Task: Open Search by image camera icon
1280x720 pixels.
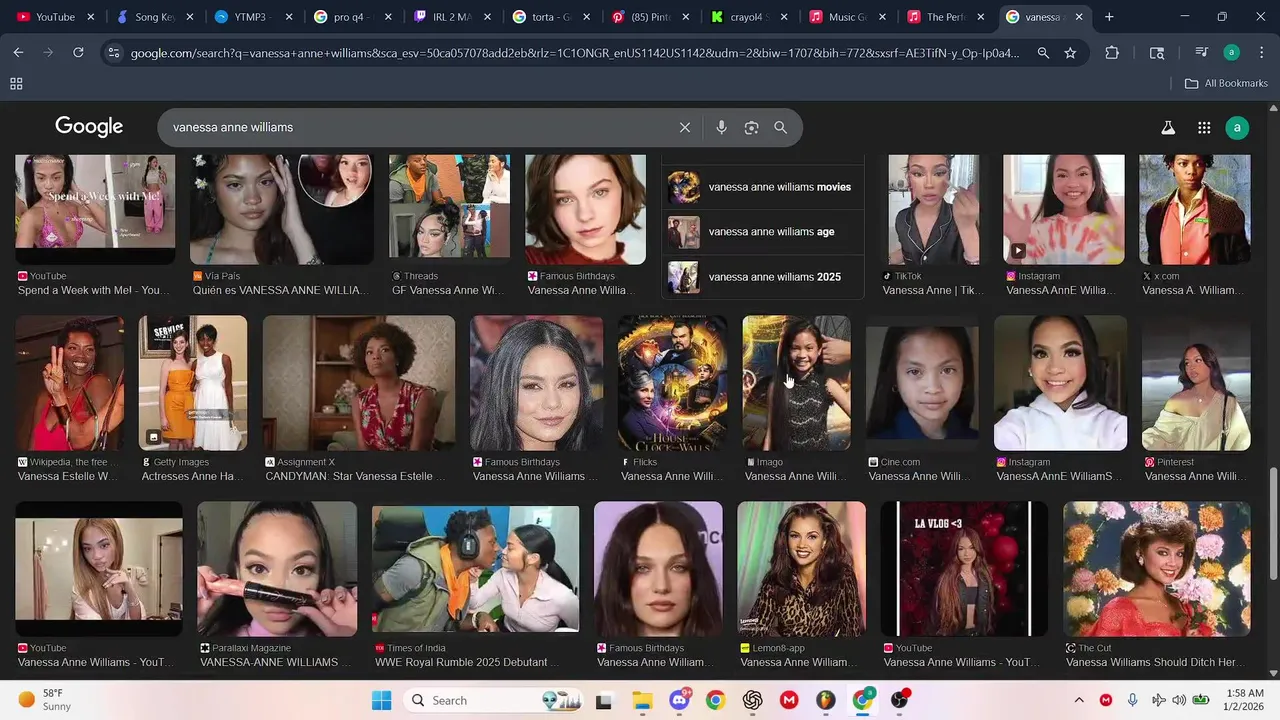Action: tap(751, 128)
